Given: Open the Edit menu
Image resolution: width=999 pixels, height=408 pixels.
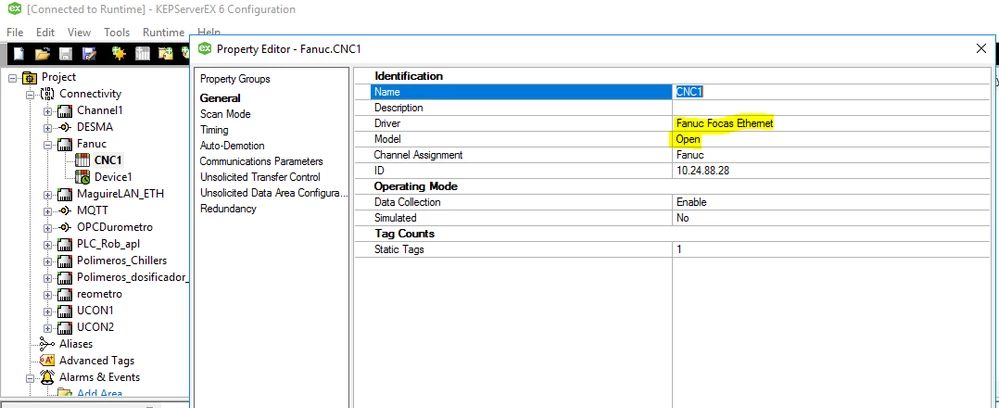Looking at the screenshot, I should coord(45,32).
